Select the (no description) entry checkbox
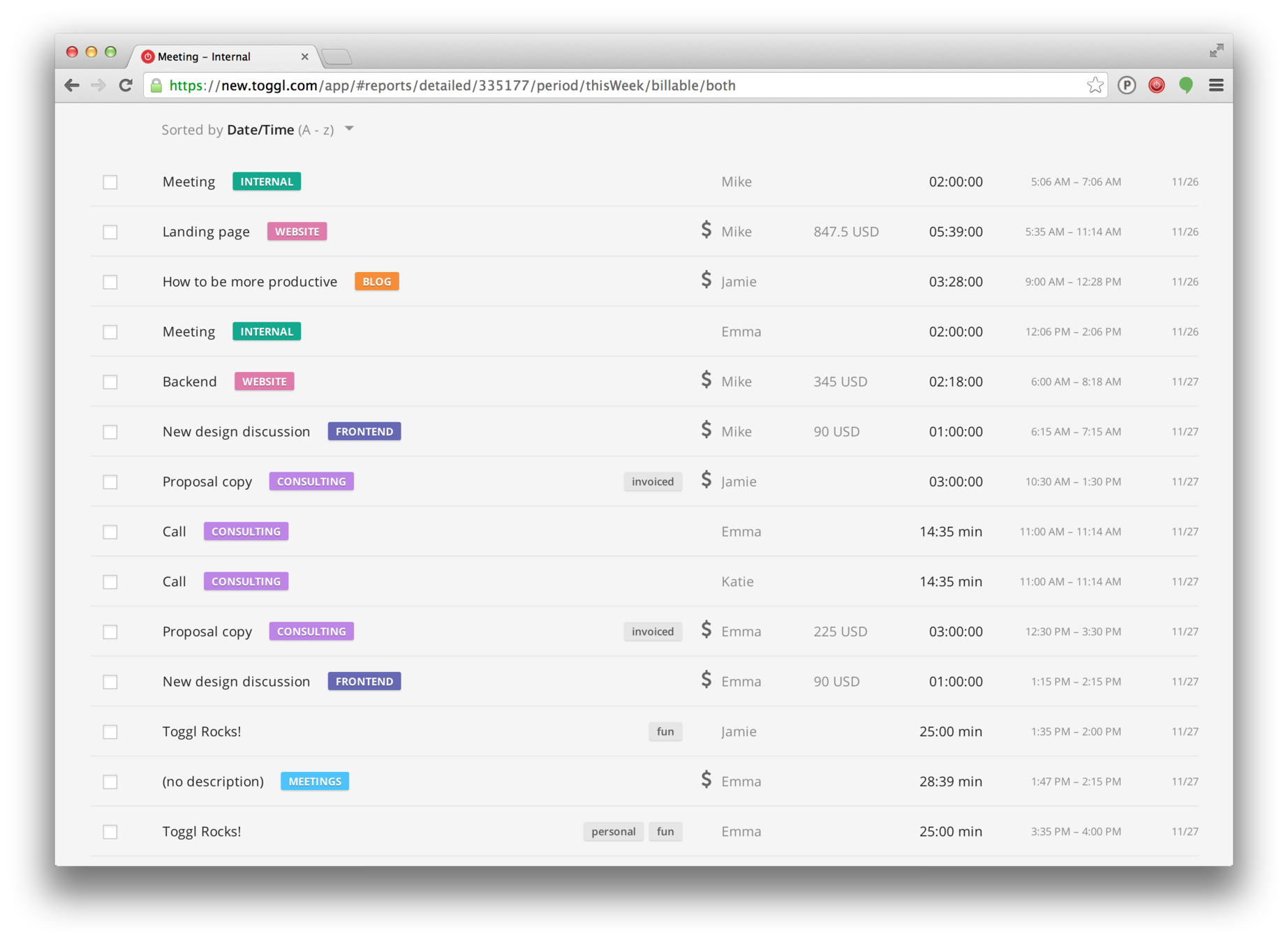This screenshot has width=1288, height=942. (110, 782)
